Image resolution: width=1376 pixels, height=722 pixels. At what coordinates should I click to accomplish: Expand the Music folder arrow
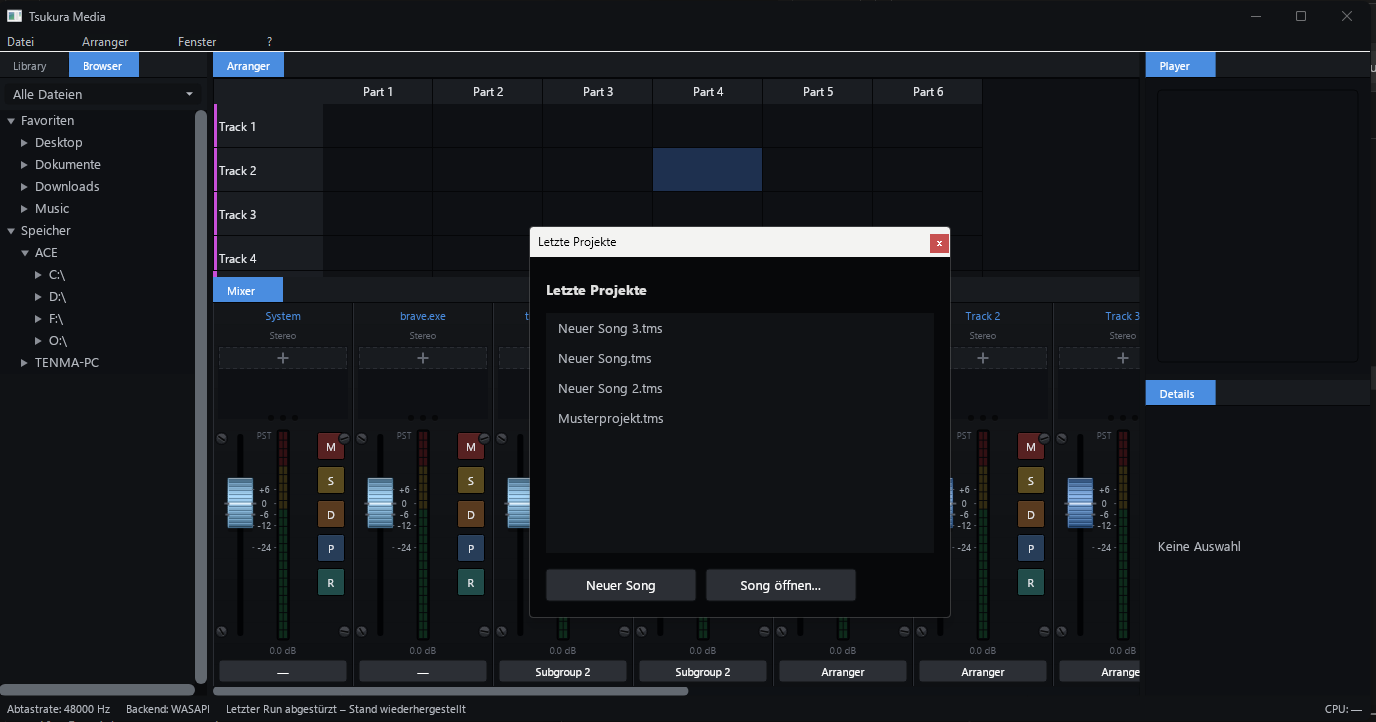25,209
